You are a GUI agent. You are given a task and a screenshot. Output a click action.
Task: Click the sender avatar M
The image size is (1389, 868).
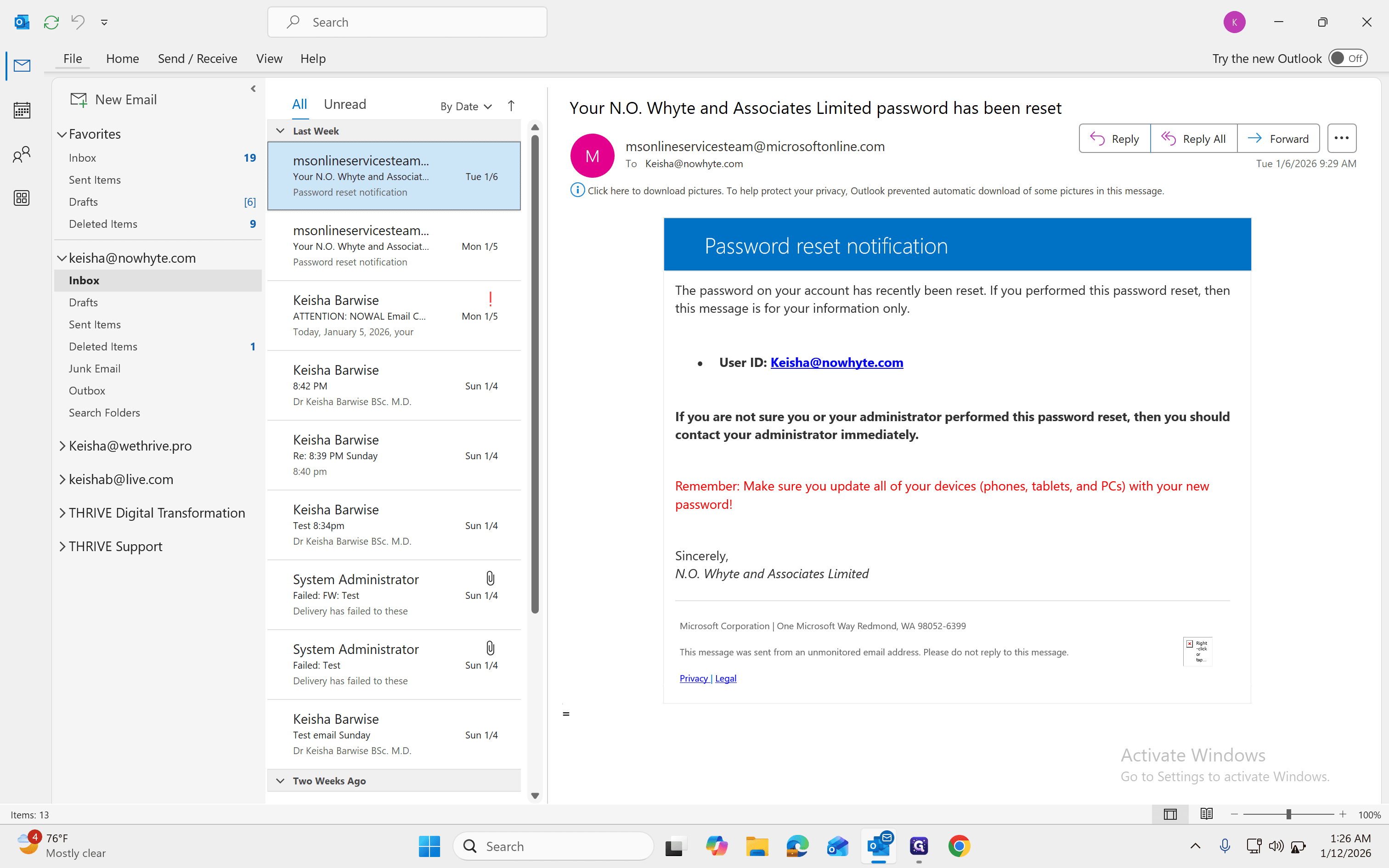coord(593,156)
